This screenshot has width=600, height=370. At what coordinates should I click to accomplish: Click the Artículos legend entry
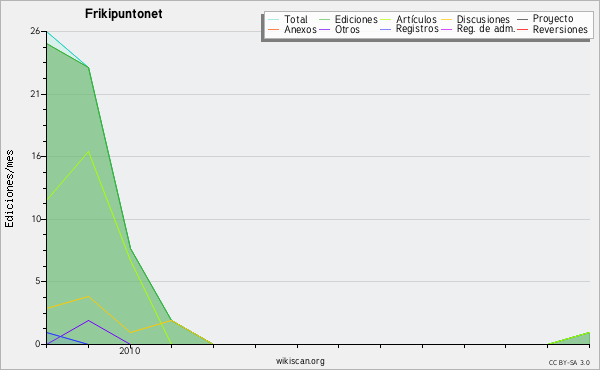click(408, 19)
